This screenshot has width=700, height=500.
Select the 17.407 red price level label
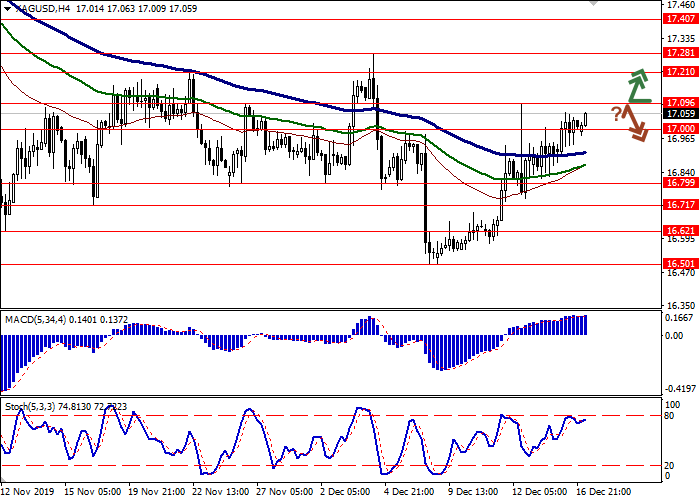click(680, 19)
